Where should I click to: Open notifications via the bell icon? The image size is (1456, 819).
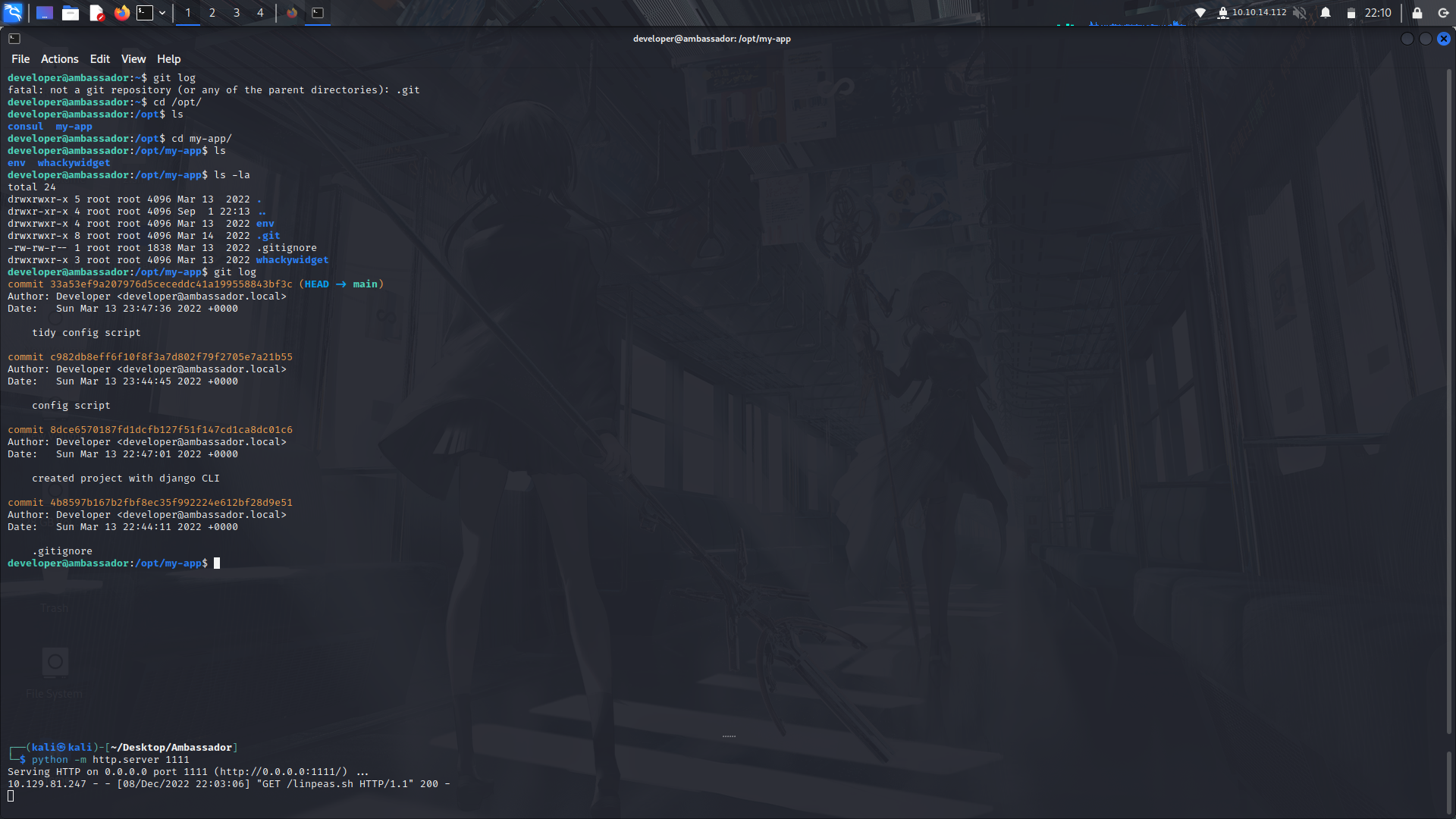pyautogui.click(x=1326, y=13)
